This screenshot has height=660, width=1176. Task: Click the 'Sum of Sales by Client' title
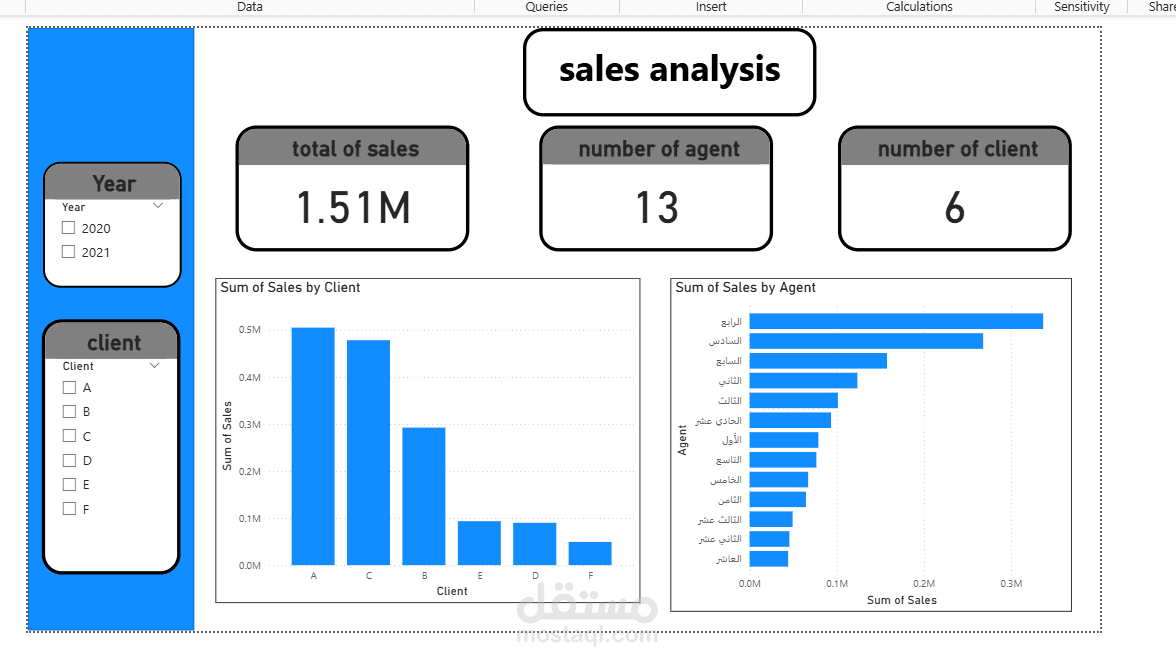point(290,287)
